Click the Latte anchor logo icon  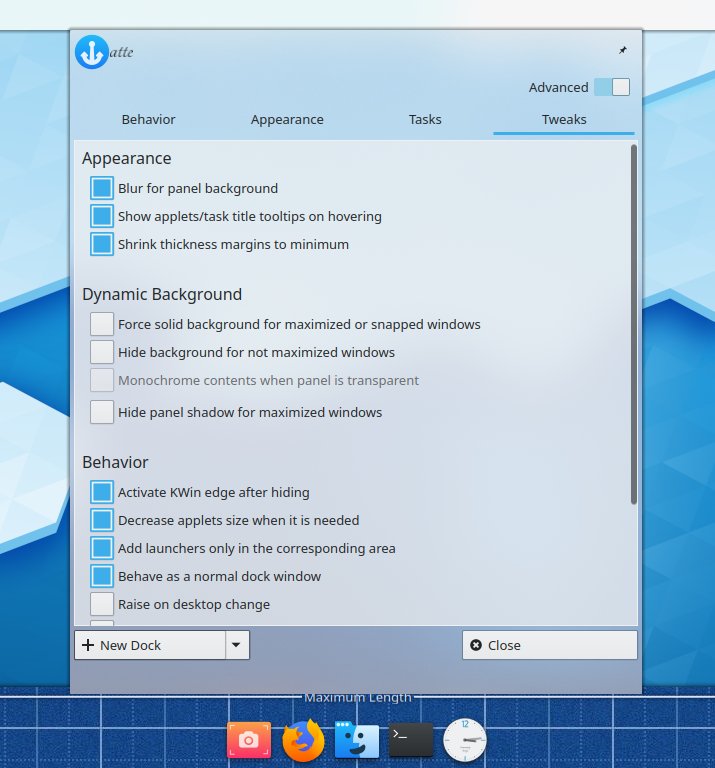coord(92,52)
